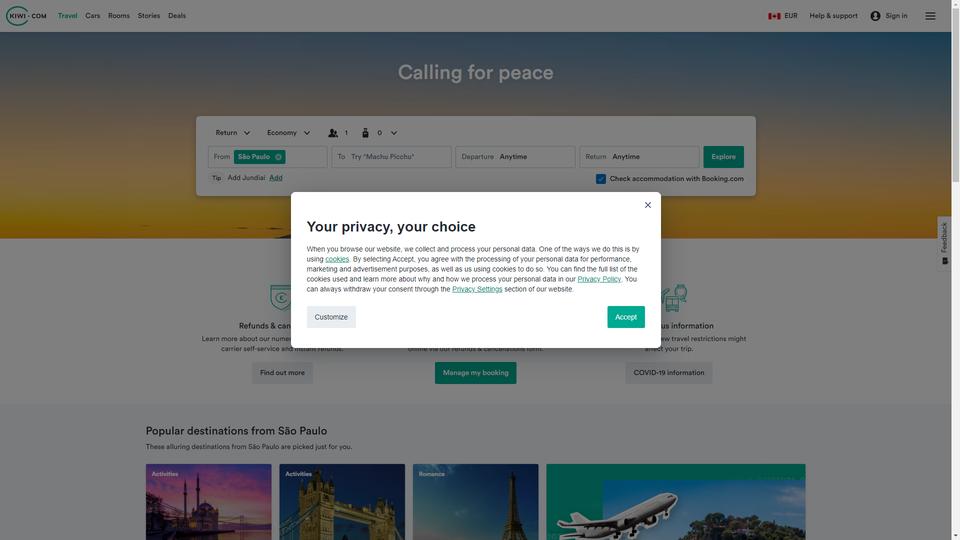
Task: Click the refunds shield icon
Action: (280, 298)
